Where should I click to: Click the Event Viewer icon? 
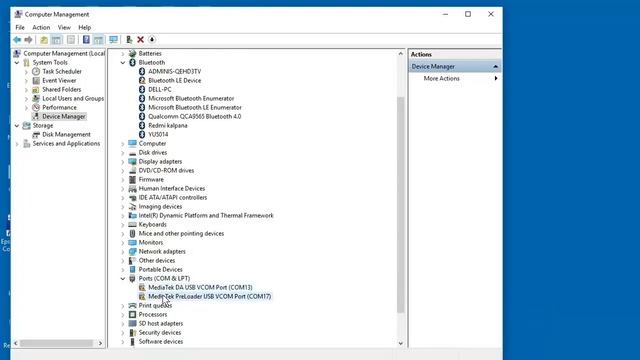click(x=36, y=80)
